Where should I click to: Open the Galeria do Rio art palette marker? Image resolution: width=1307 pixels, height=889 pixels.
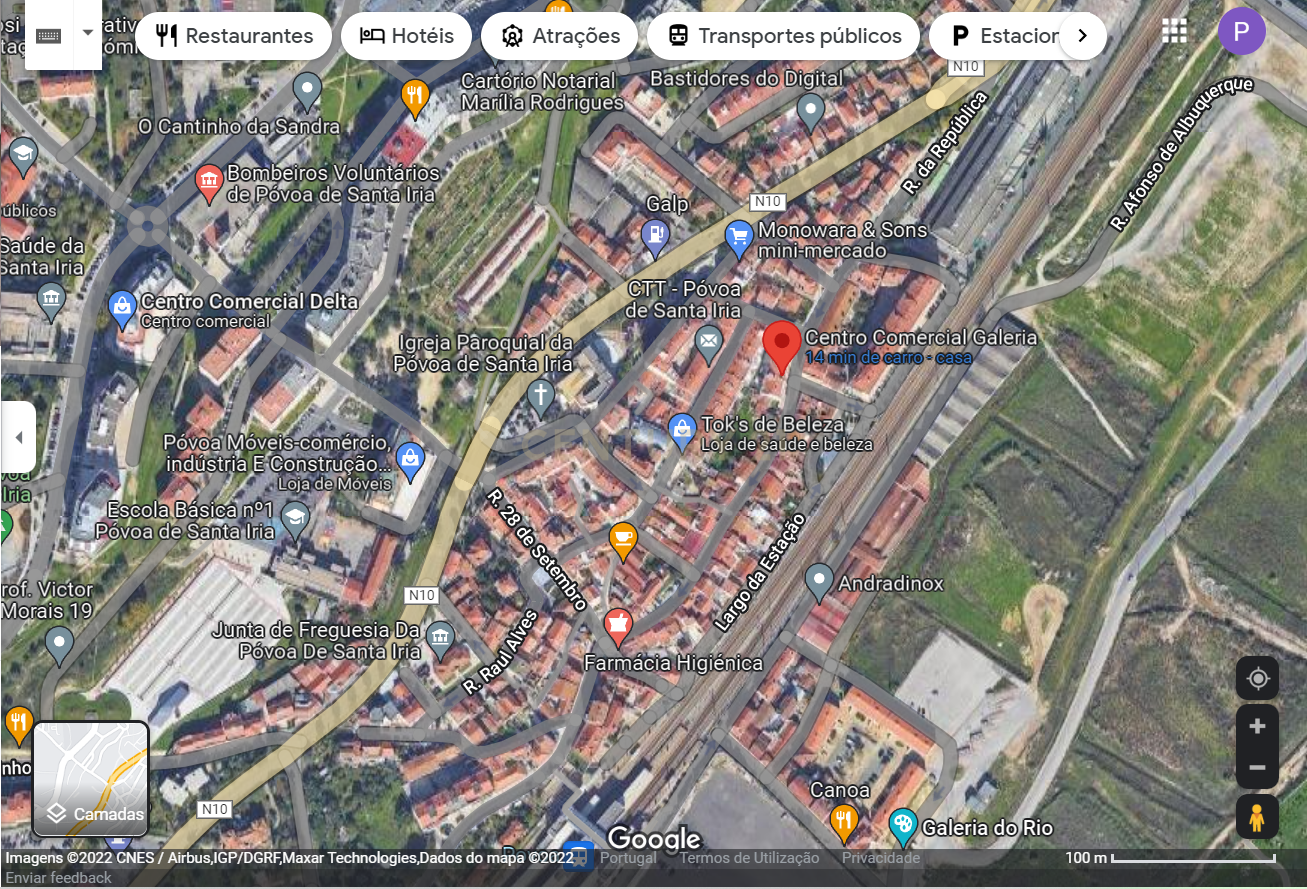tap(903, 826)
